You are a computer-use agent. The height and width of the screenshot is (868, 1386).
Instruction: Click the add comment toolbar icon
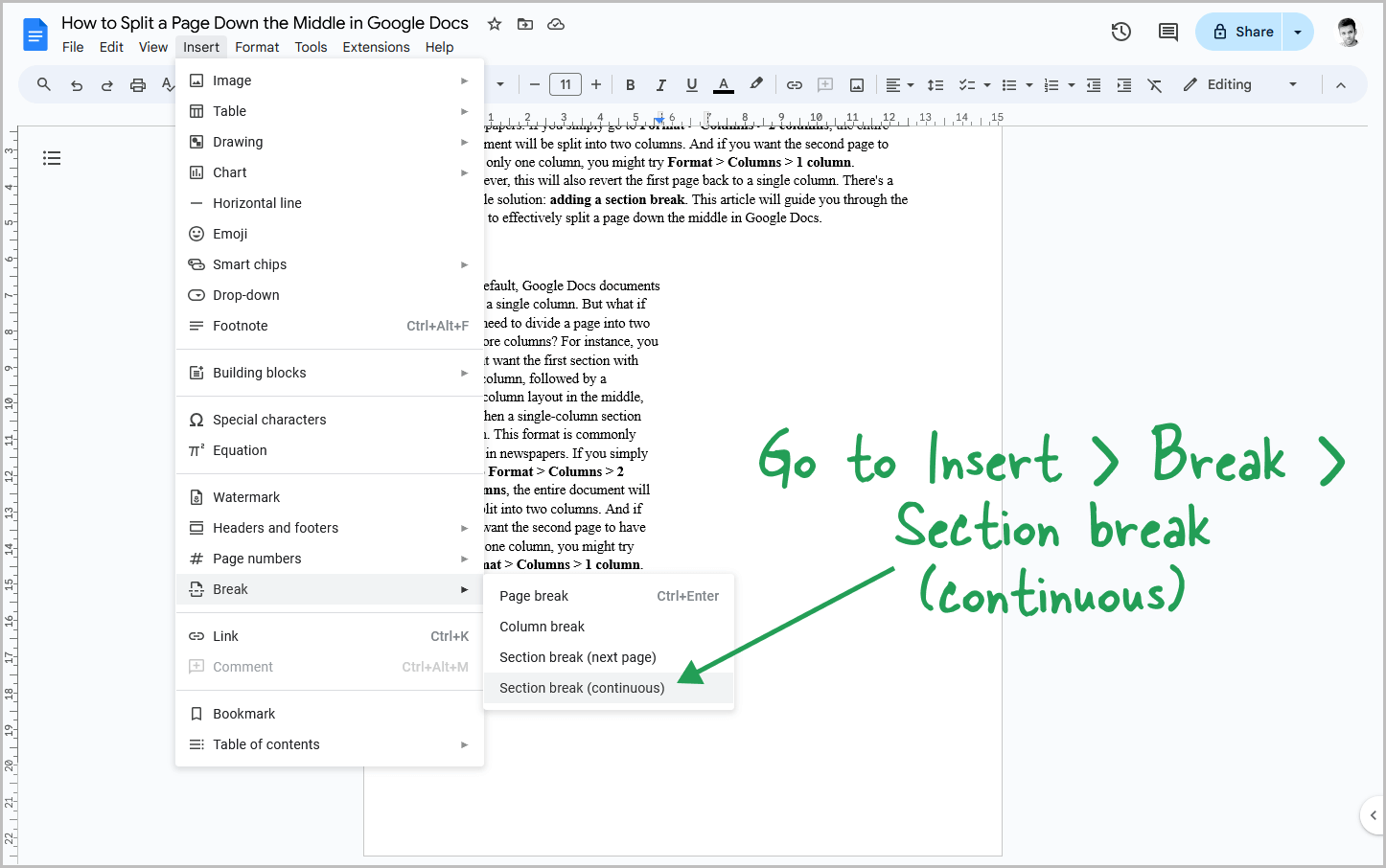click(x=825, y=85)
